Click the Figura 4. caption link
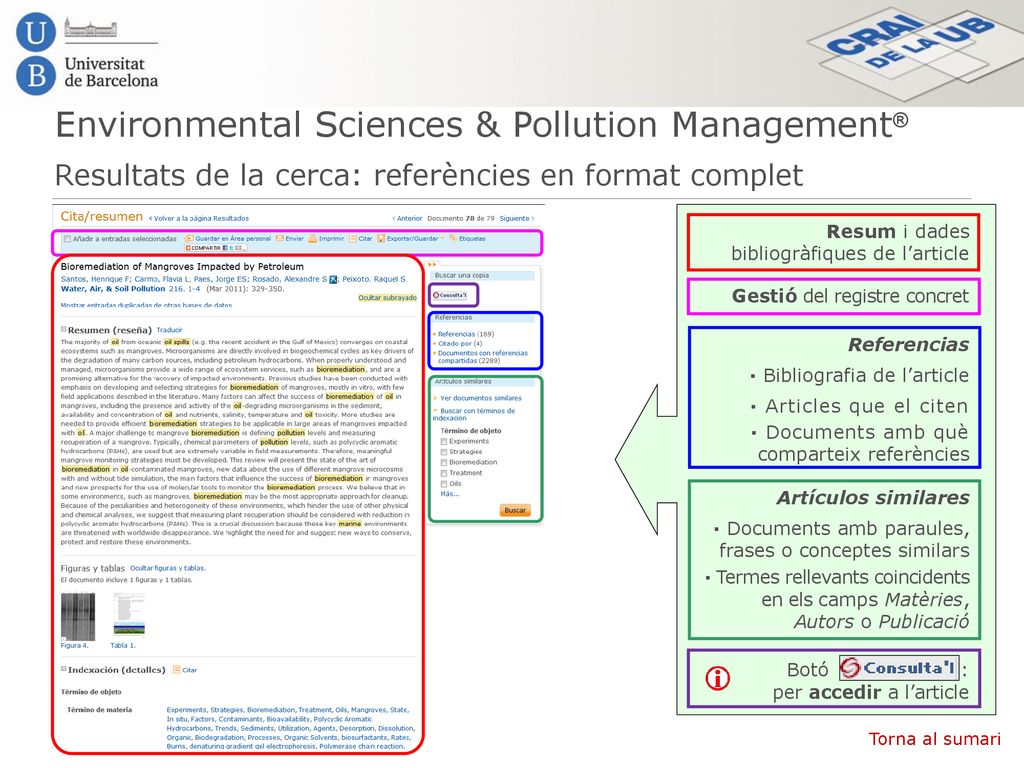 (x=74, y=646)
